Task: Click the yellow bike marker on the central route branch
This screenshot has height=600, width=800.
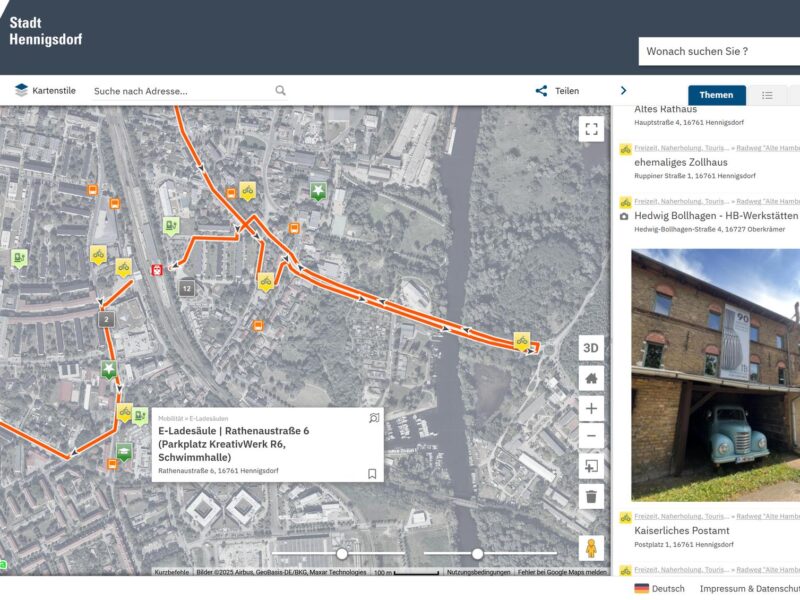Action: pos(265,281)
